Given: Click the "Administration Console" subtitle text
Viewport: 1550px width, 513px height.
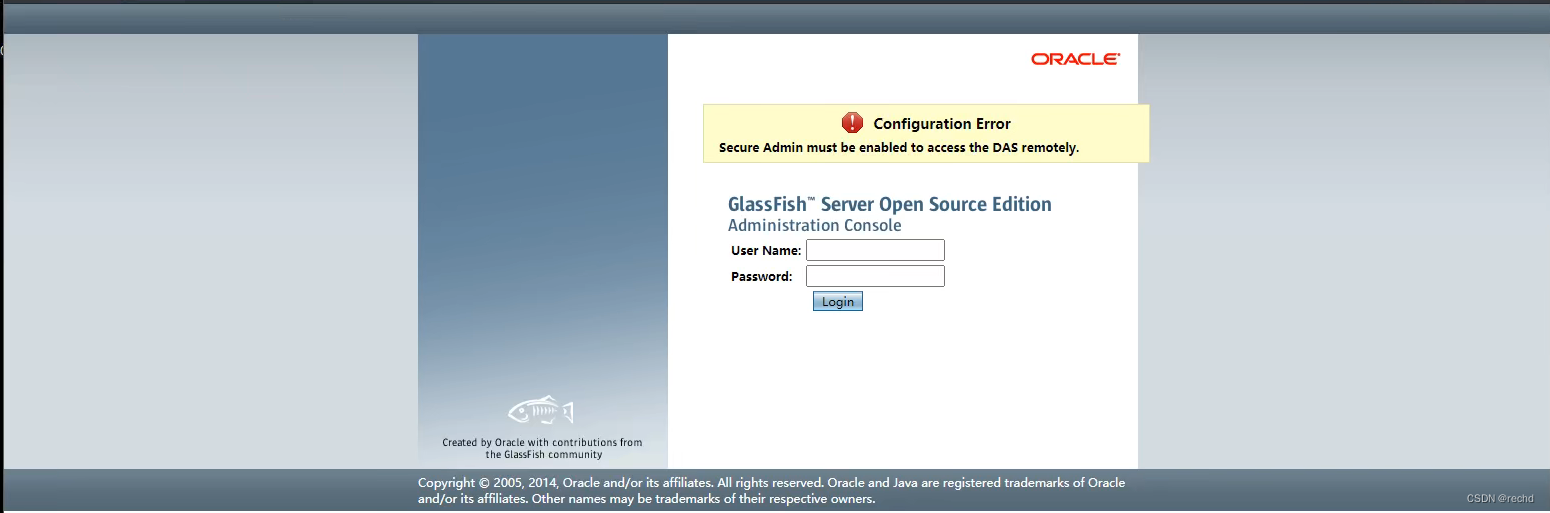Looking at the screenshot, I should coord(814,226).
